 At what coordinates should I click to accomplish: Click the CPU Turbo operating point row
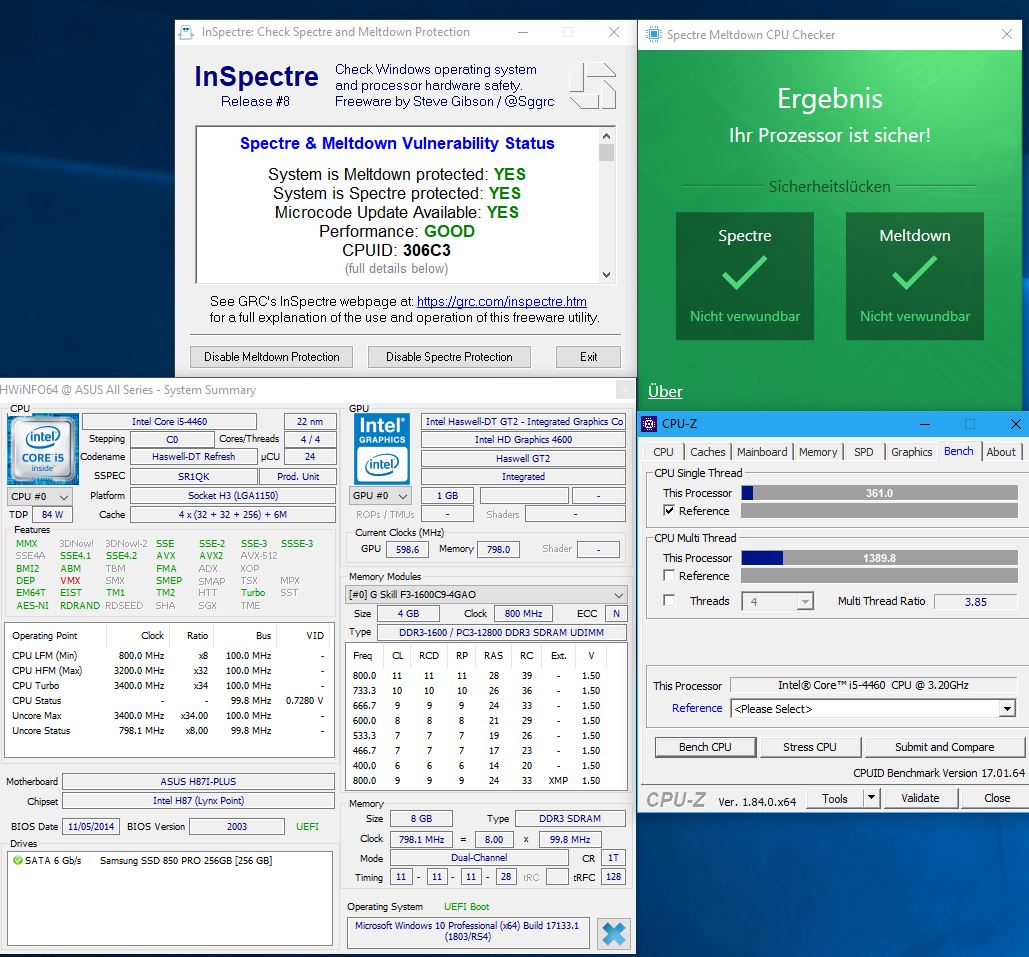(169, 685)
